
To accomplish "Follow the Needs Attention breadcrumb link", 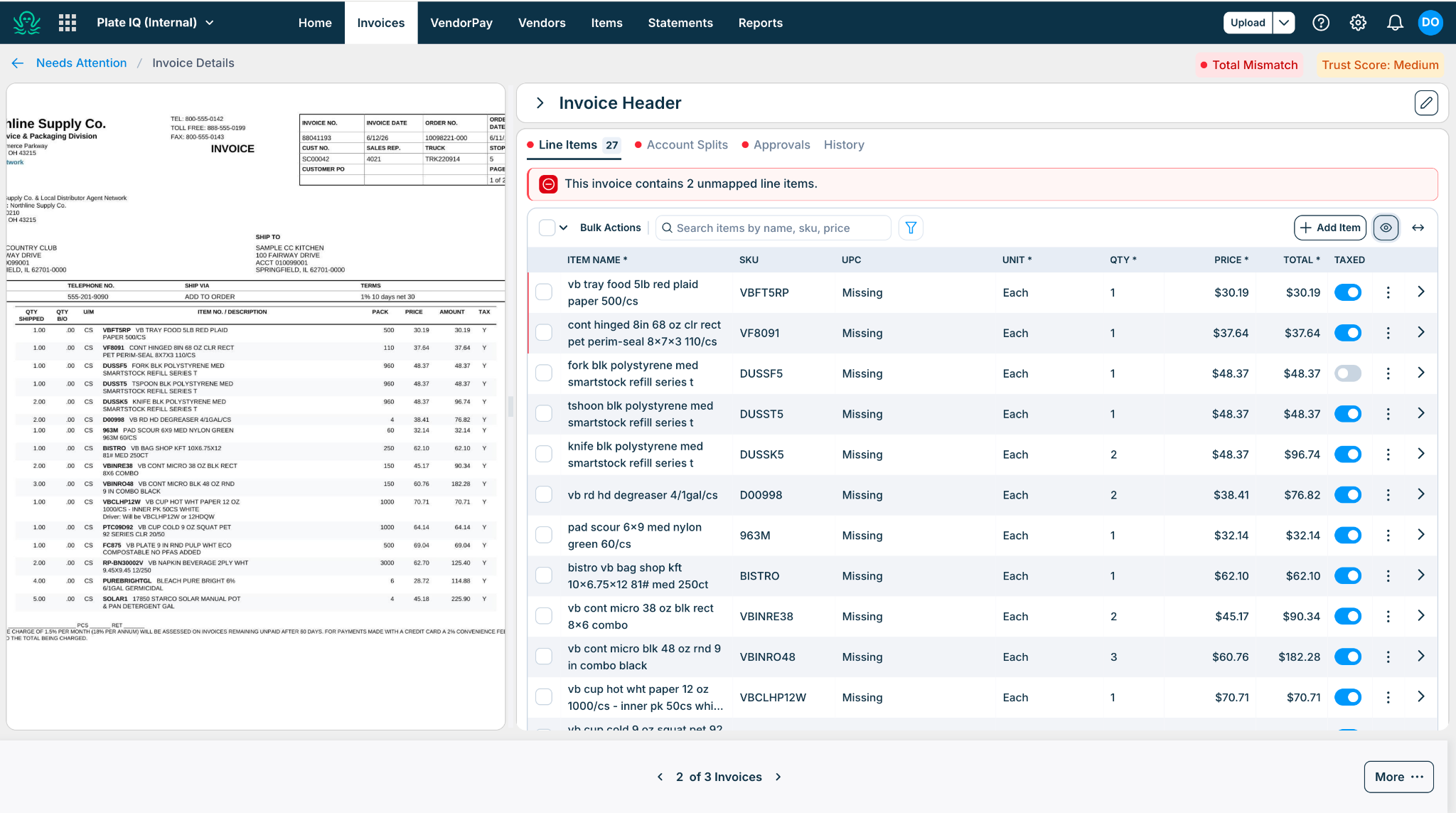I will click(81, 63).
